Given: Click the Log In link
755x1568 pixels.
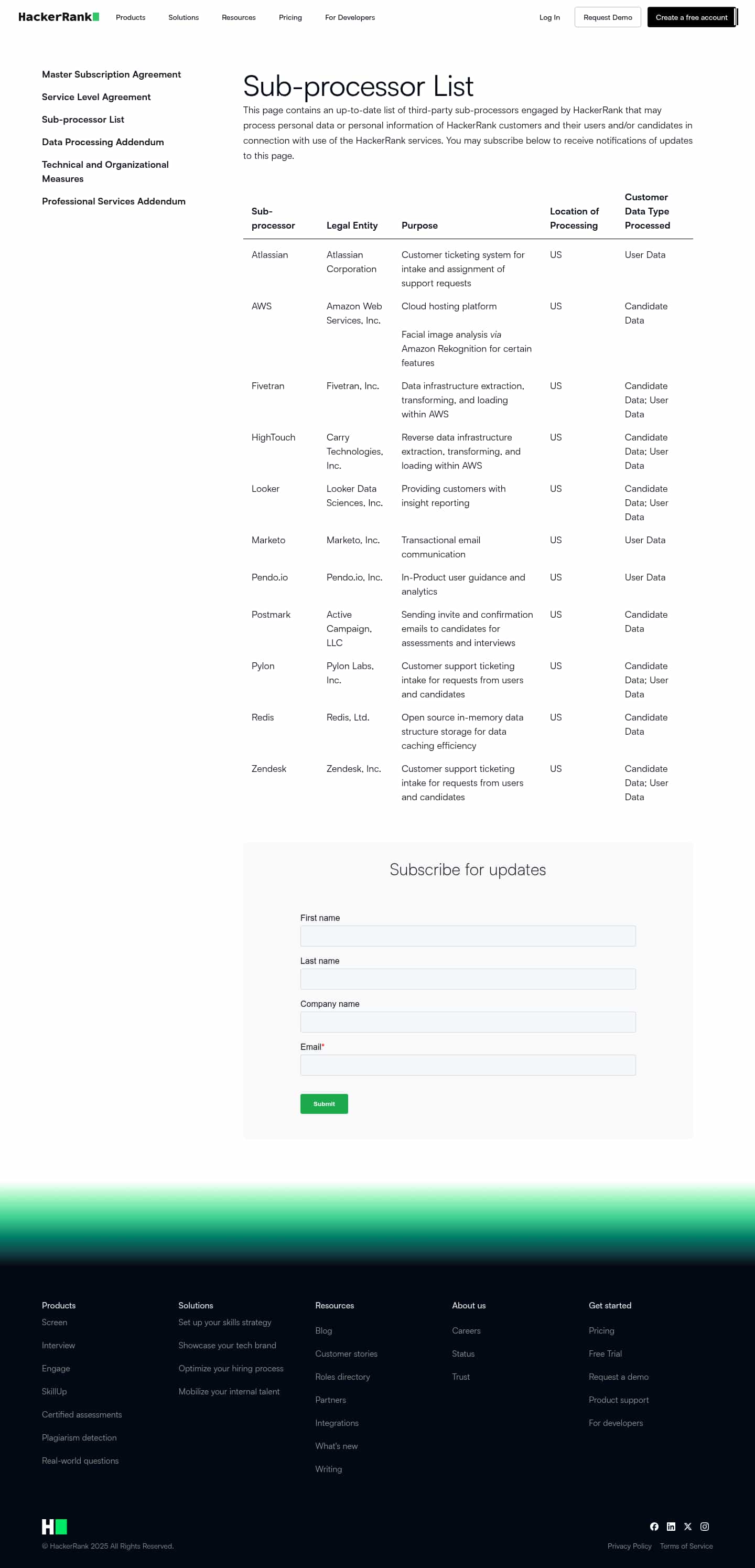Looking at the screenshot, I should (x=549, y=17).
